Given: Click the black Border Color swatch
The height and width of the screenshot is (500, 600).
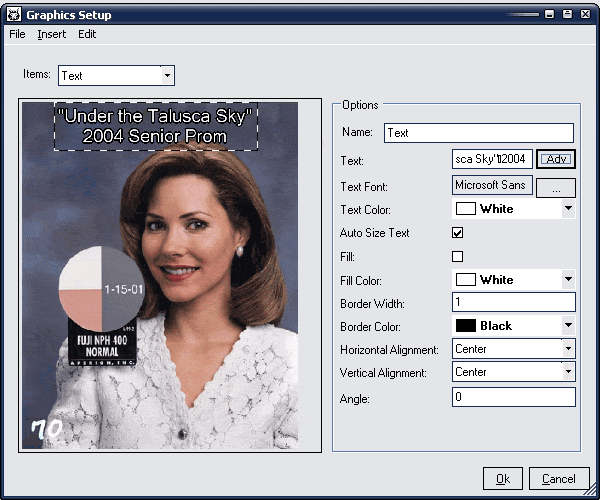Looking at the screenshot, I should point(466,326).
